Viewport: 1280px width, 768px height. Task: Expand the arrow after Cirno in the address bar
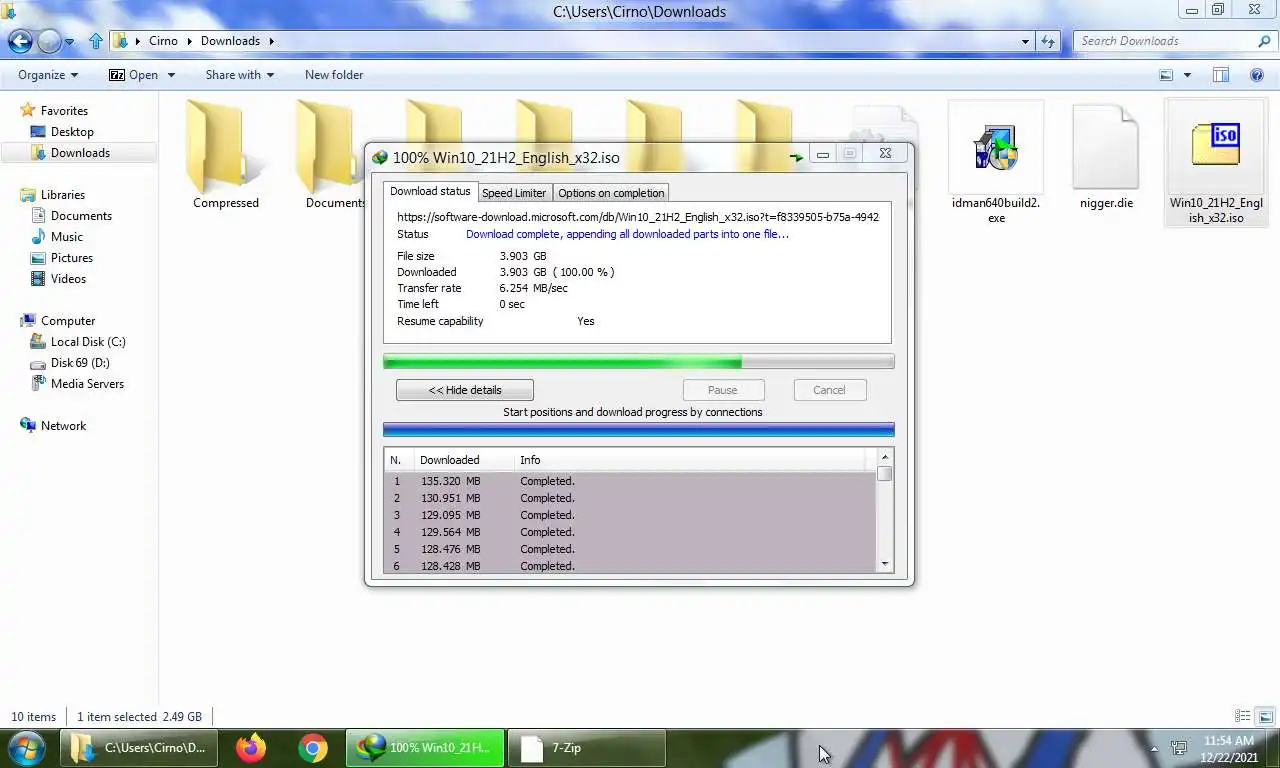click(188, 41)
